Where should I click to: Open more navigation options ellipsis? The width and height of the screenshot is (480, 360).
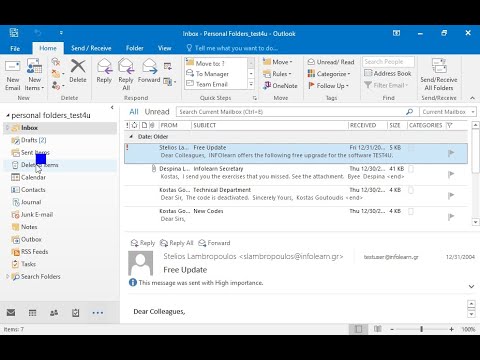(98, 313)
